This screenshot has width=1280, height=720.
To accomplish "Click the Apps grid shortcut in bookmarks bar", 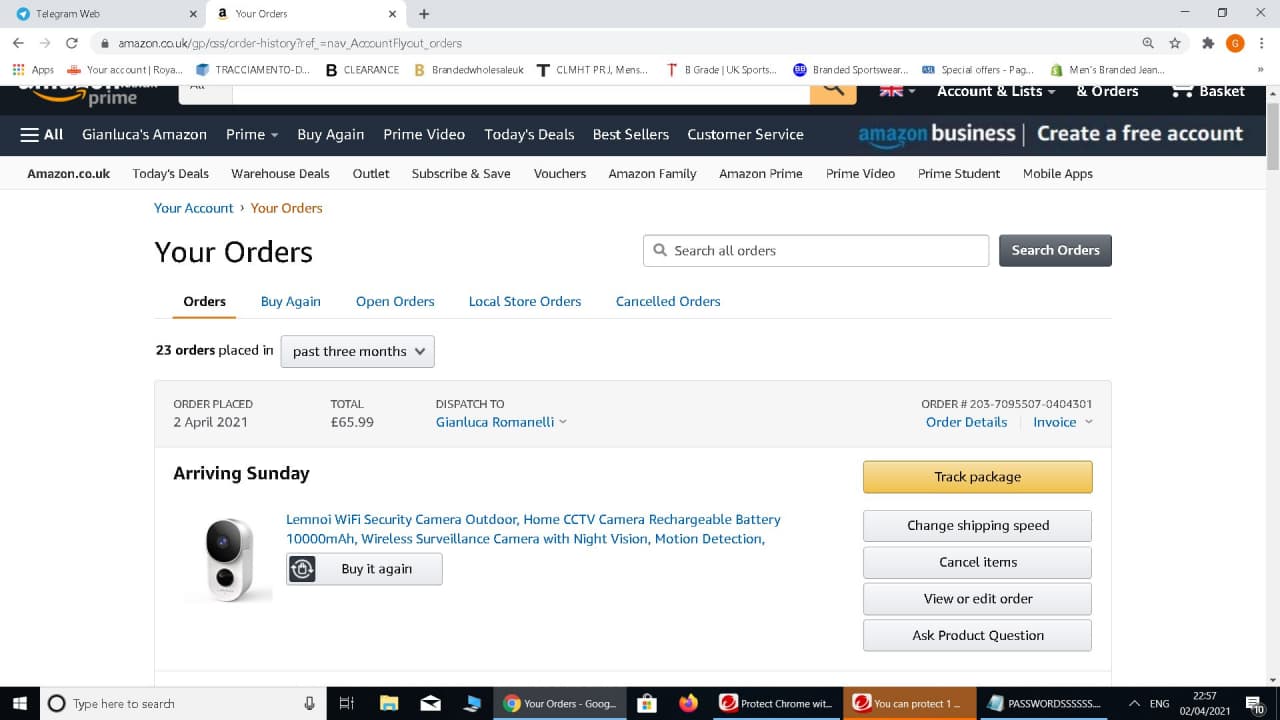I will 33,70.
